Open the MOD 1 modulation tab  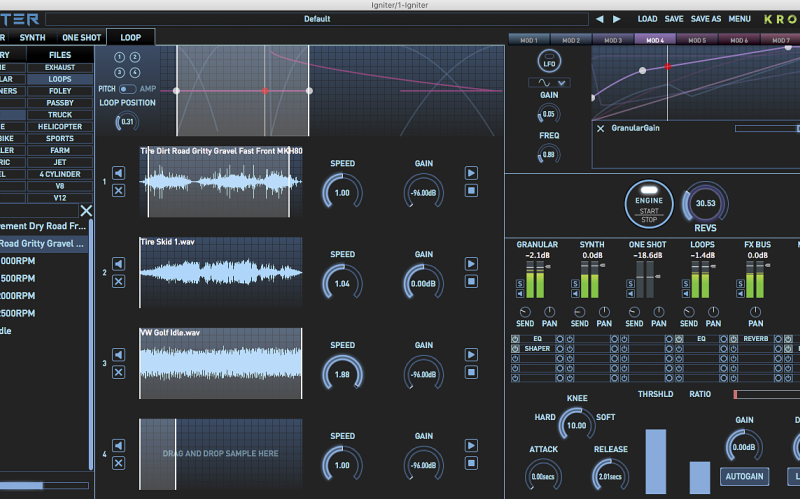(529, 40)
